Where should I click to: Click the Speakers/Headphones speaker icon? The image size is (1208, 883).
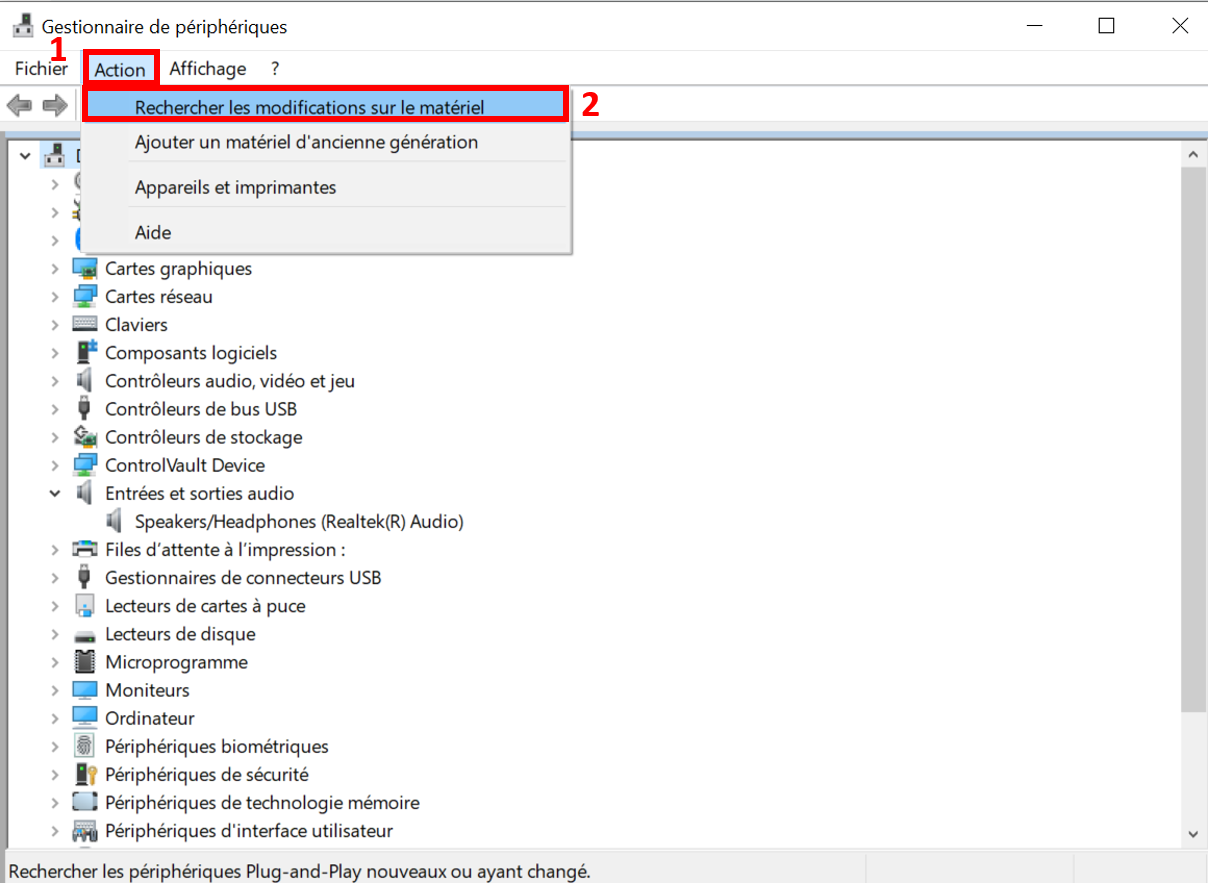(x=115, y=521)
